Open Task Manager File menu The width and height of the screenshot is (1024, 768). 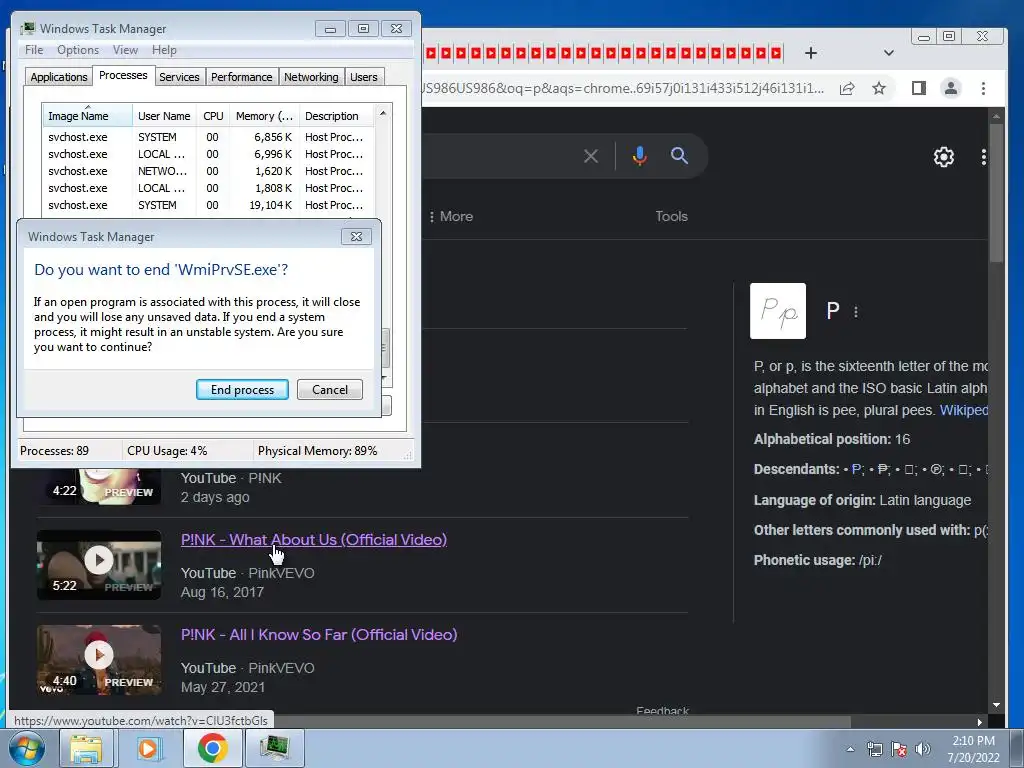click(34, 50)
